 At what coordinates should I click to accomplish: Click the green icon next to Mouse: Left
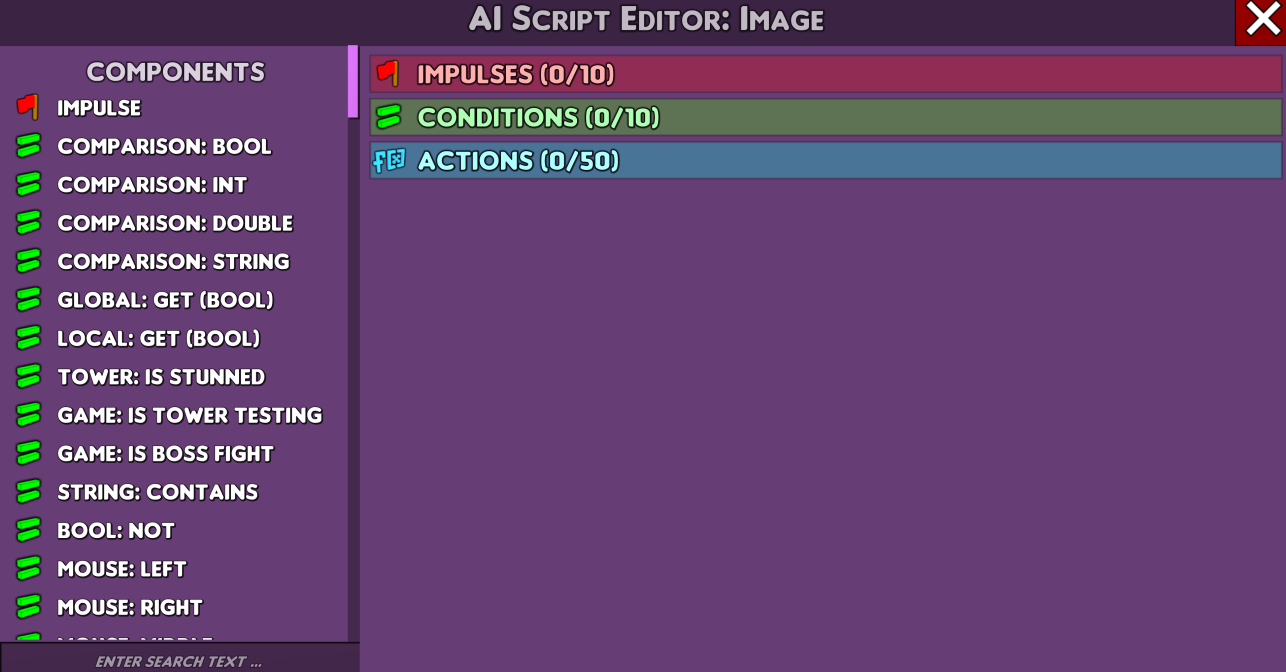[x=28, y=569]
